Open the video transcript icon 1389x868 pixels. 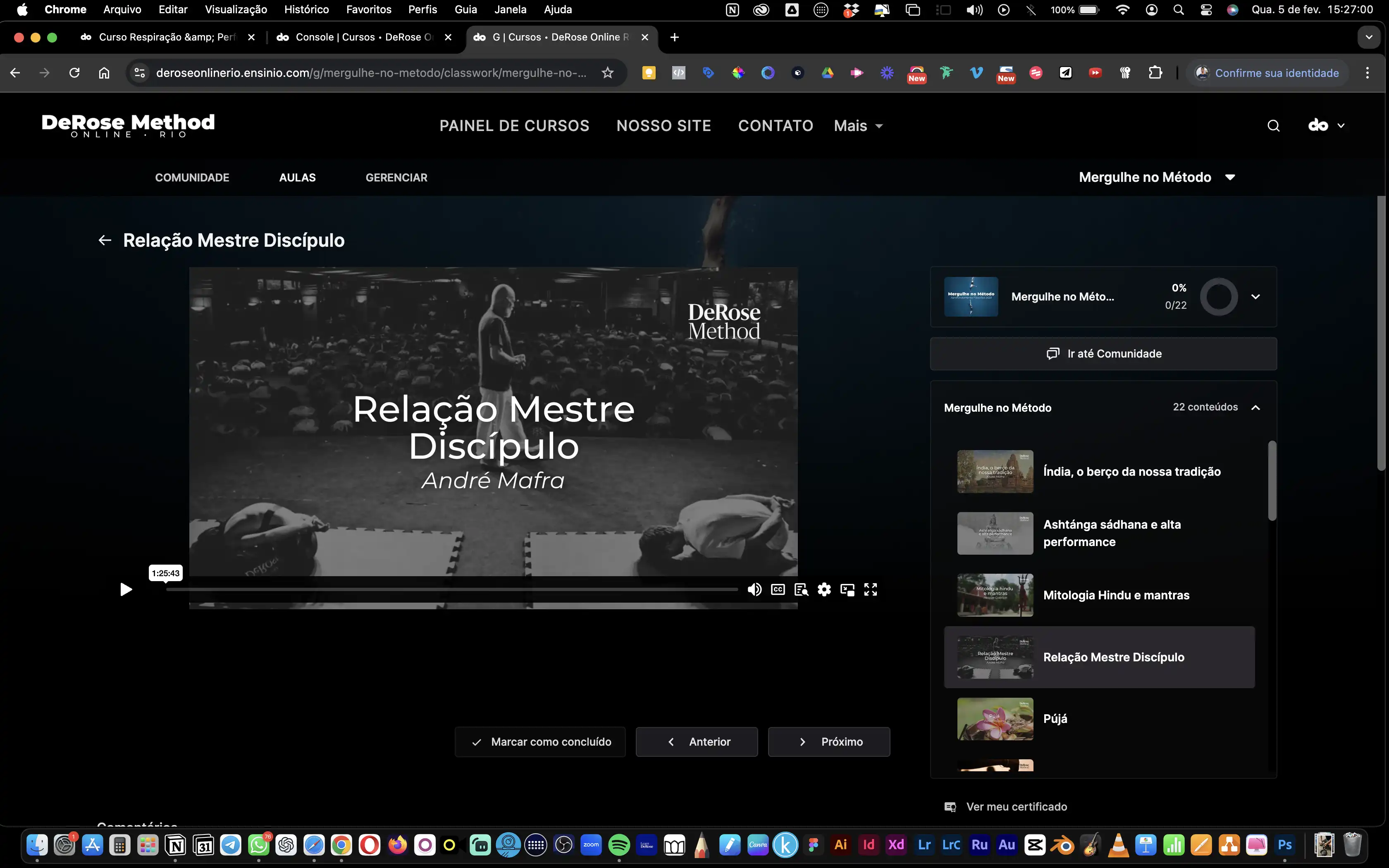point(801,589)
